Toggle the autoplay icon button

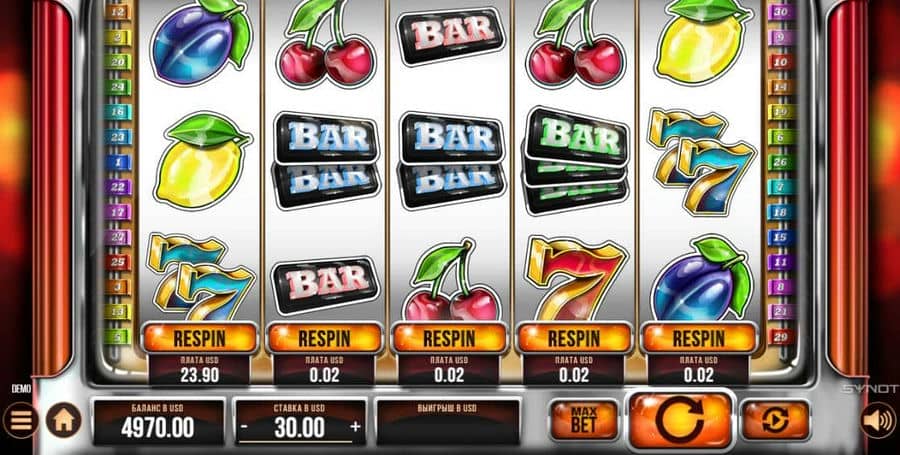(775, 421)
